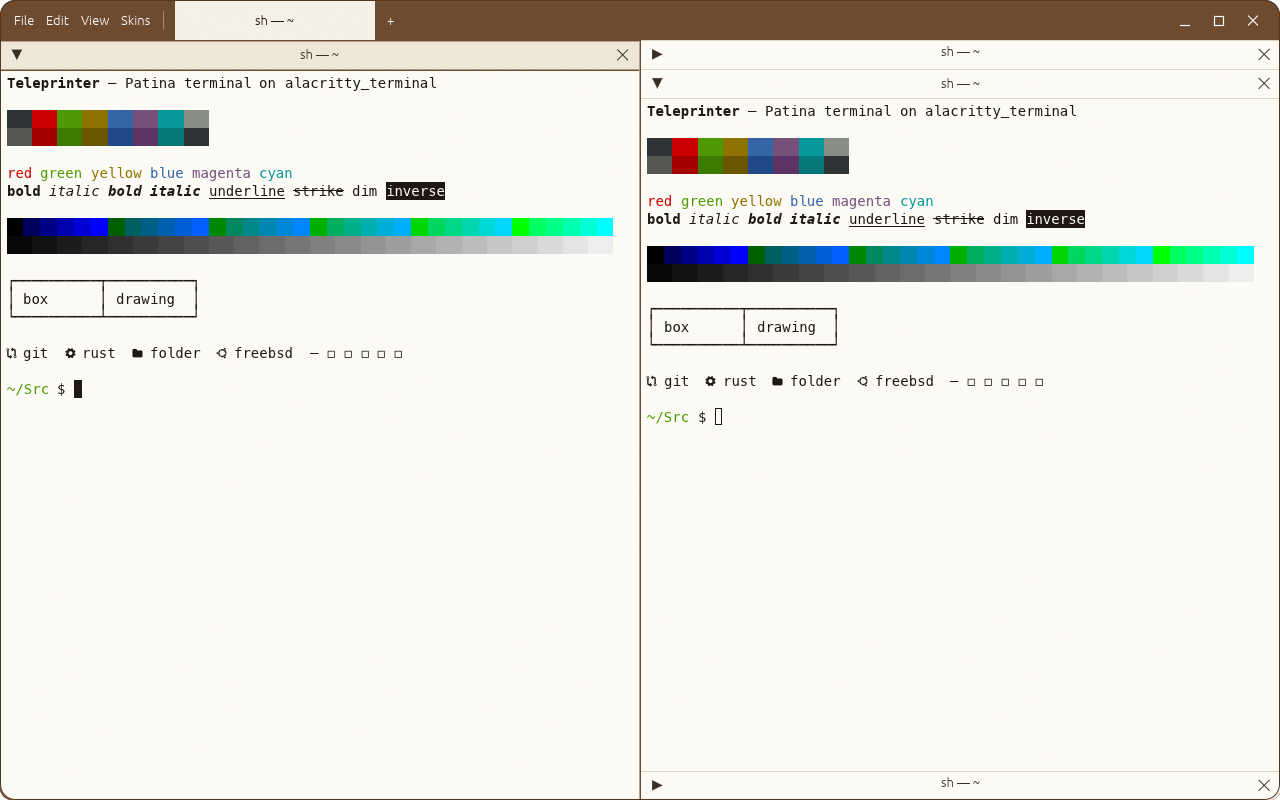The width and height of the screenshot is (1280, 800).
Task: Click the "inverse" text in left pane
Action: pos(415,191)
